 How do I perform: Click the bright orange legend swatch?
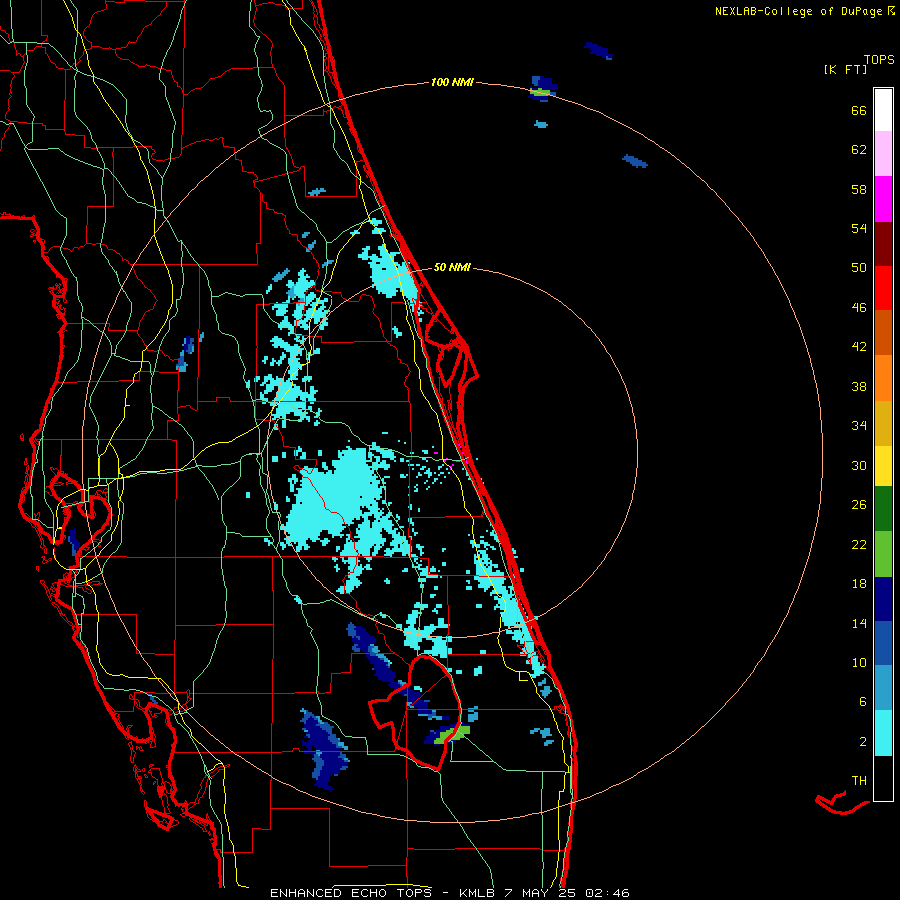click(x=883, y=378)
